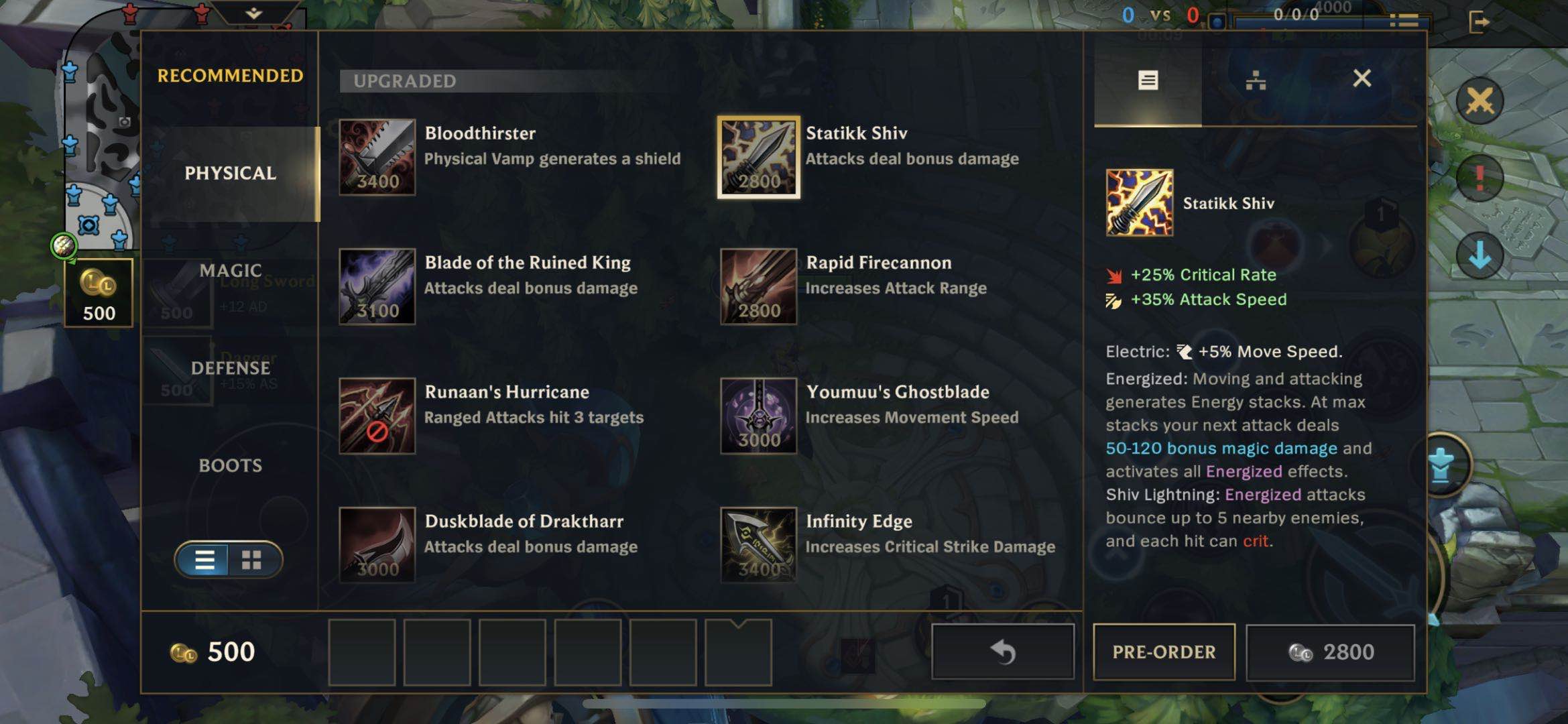The image size is (1568, 724).
Task: Buy Statikk Shiv for 2800 gold
Action: pyautogui.click(x=1331, y=652)
